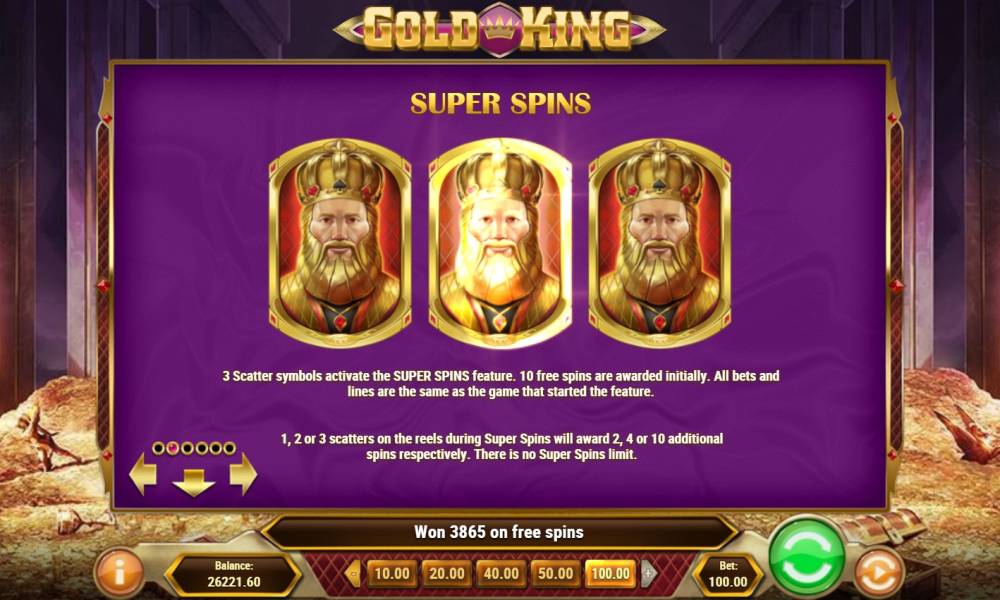Decrease bet with left arrow near 10.00
The image size is (1000, 600).
click(353, 573)
